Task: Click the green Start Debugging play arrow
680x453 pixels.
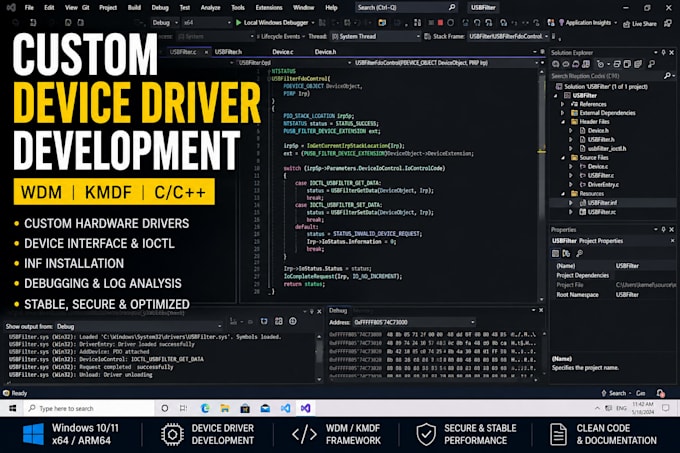Action: [x=238, y=23]
